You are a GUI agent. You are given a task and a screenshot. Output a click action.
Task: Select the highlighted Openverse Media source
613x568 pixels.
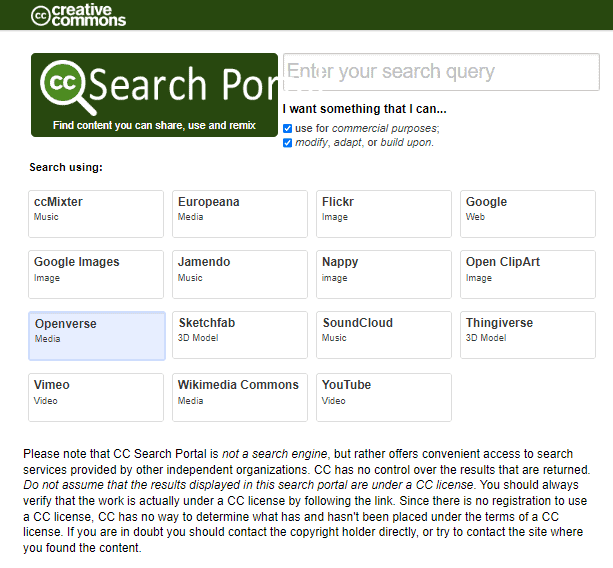coord(97,336)
